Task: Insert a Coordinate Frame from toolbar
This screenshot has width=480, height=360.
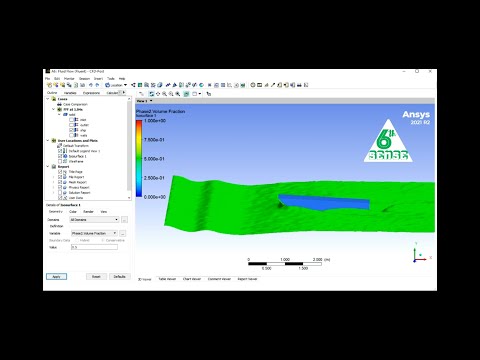Action: tap(174, 85)
